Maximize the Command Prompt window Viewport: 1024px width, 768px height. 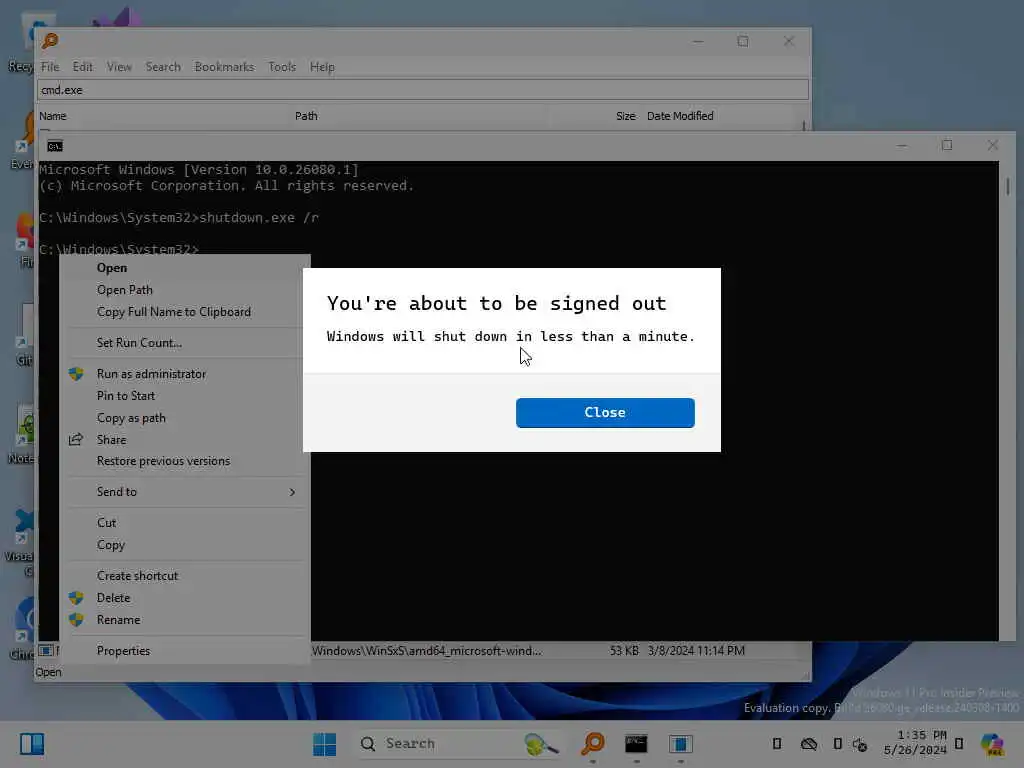click(x=947, y=146)
